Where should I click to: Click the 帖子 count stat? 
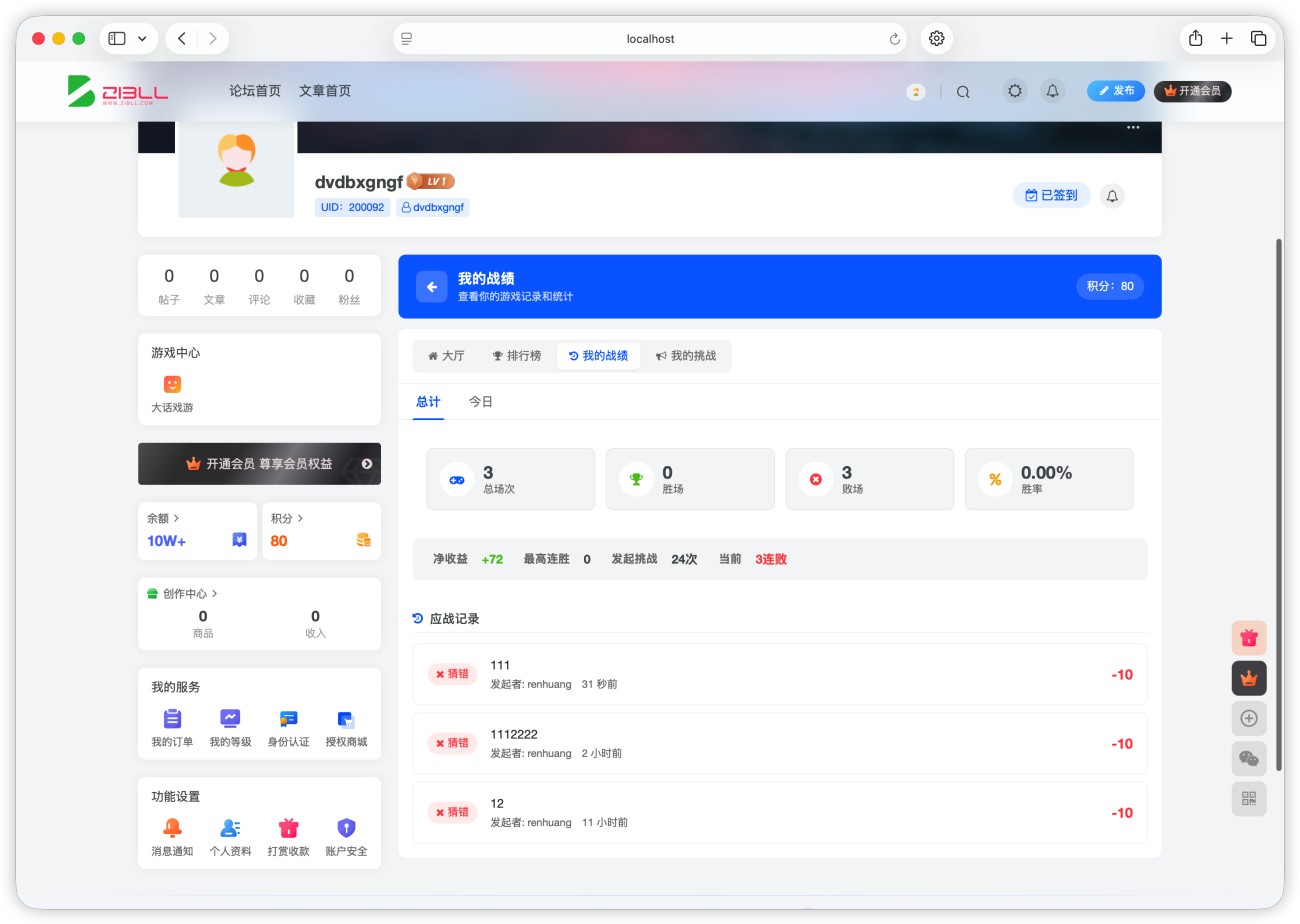pyautogui.click(x=169, y=286)
